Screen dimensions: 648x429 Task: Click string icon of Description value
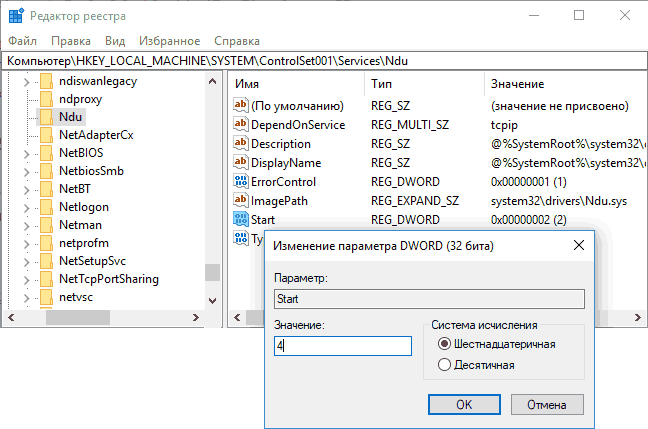(x=241, y=143)
